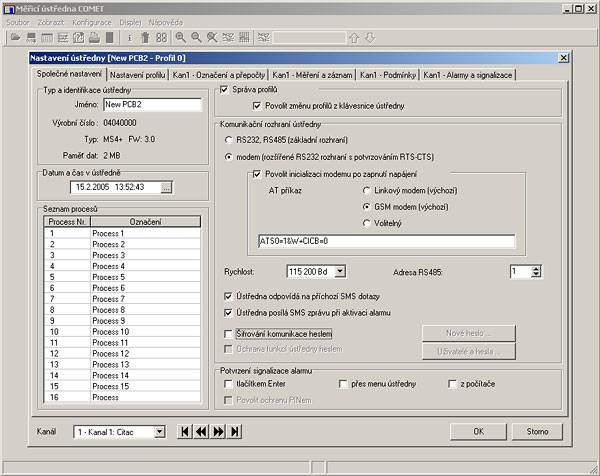Click the OK button
The height and width of the screenshot is (476, 600).
point(479,432)
